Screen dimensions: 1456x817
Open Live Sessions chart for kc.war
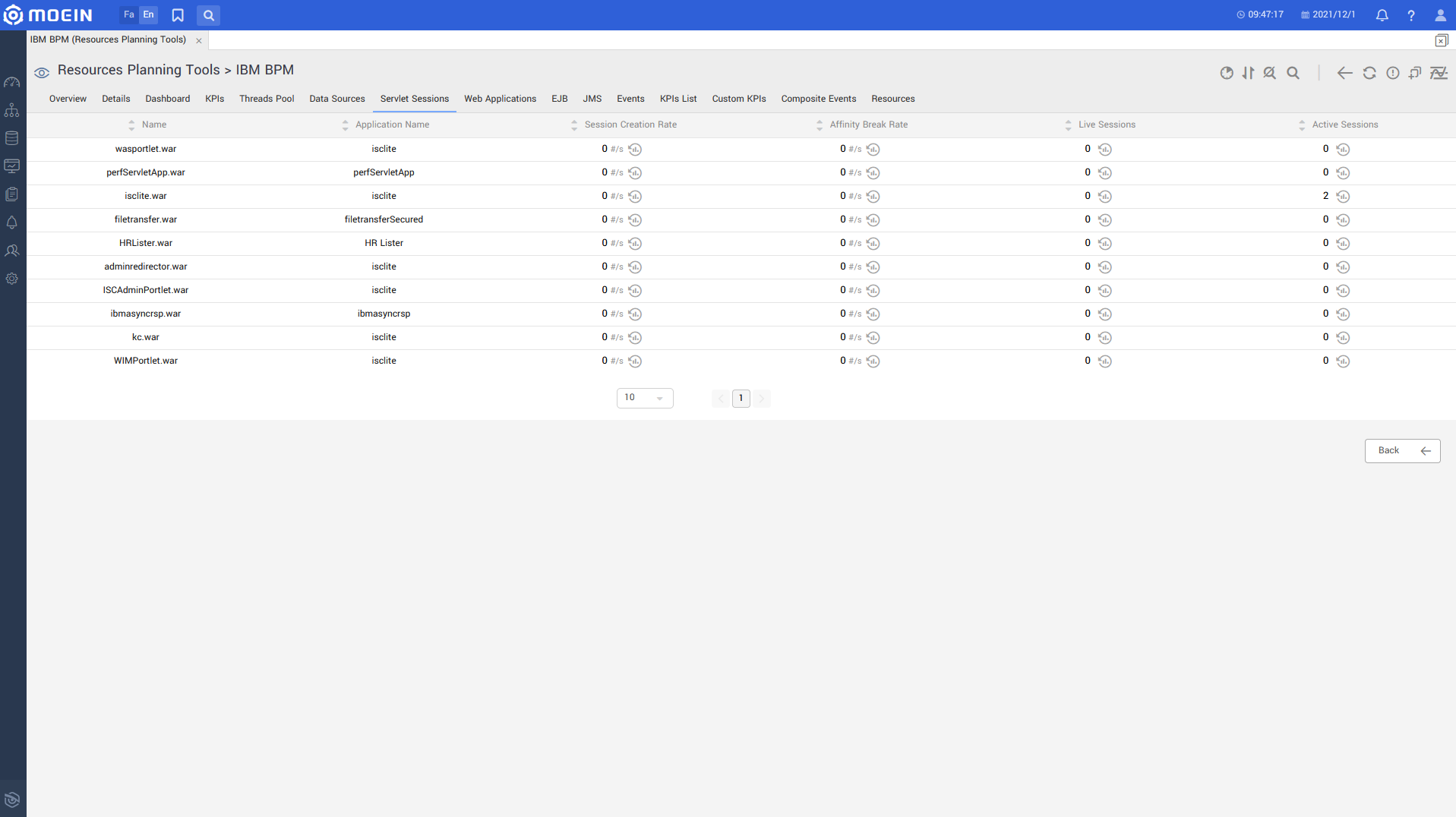tap(1104, 338)
